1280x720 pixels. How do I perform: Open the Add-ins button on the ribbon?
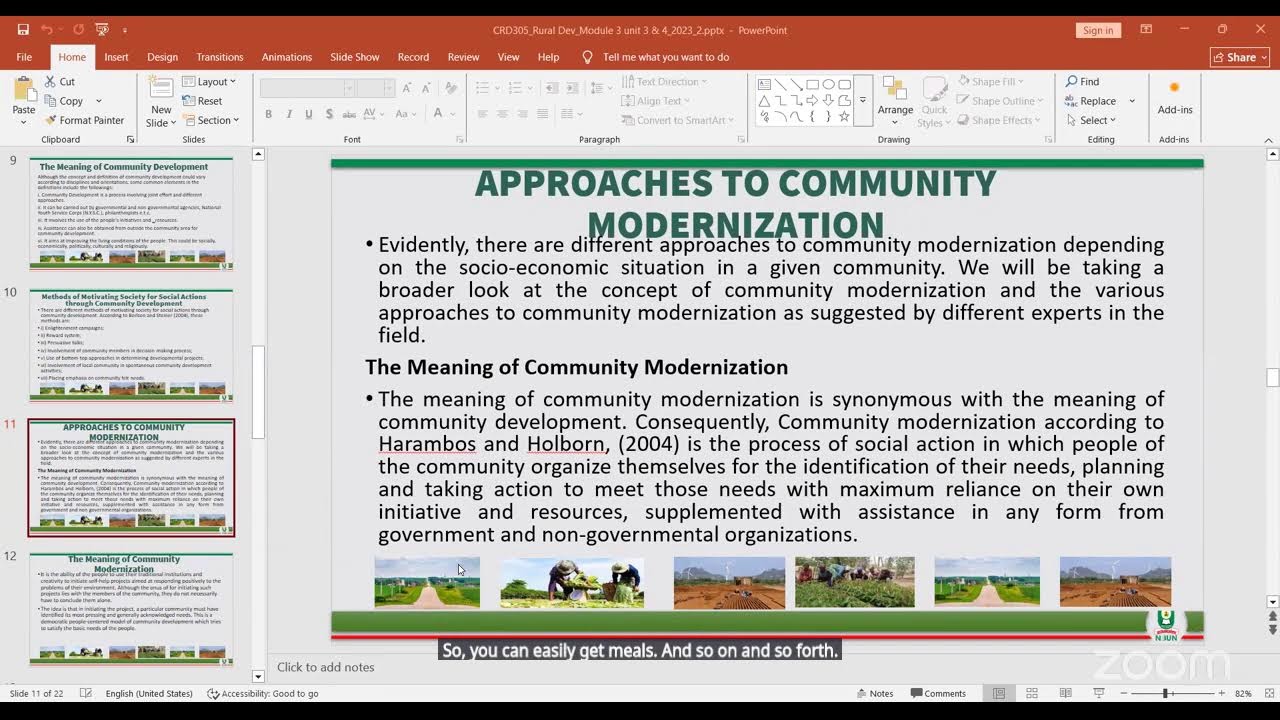1175,99
